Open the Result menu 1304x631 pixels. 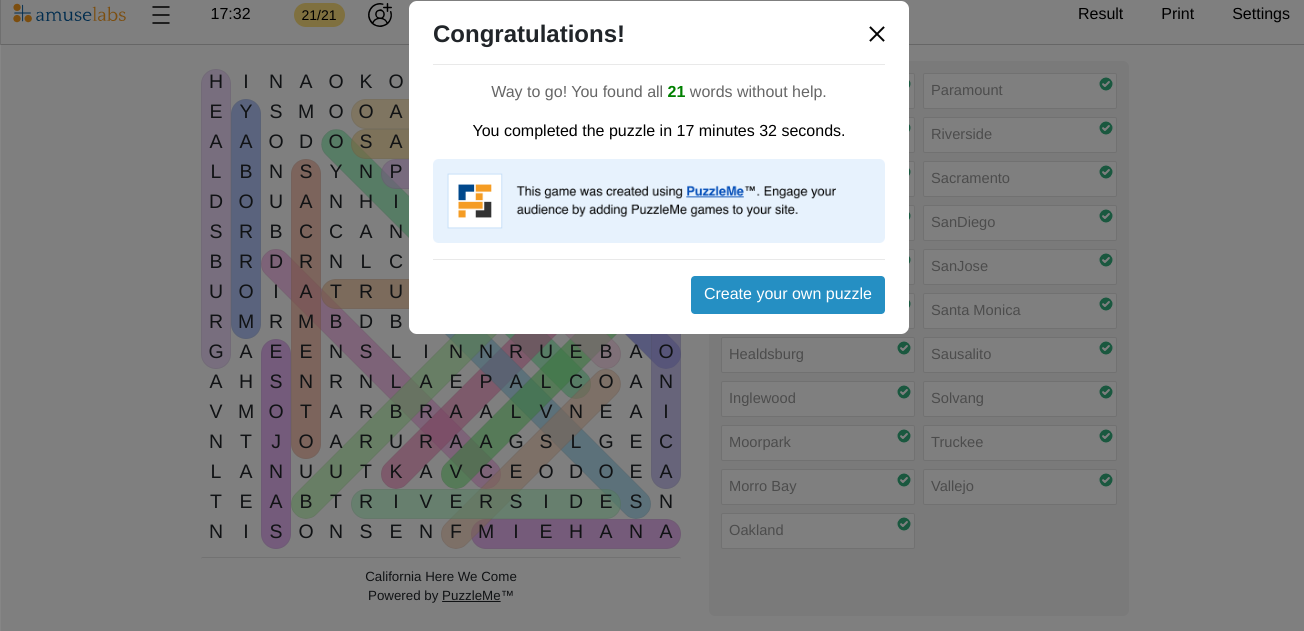click(x=1100, y=14)
